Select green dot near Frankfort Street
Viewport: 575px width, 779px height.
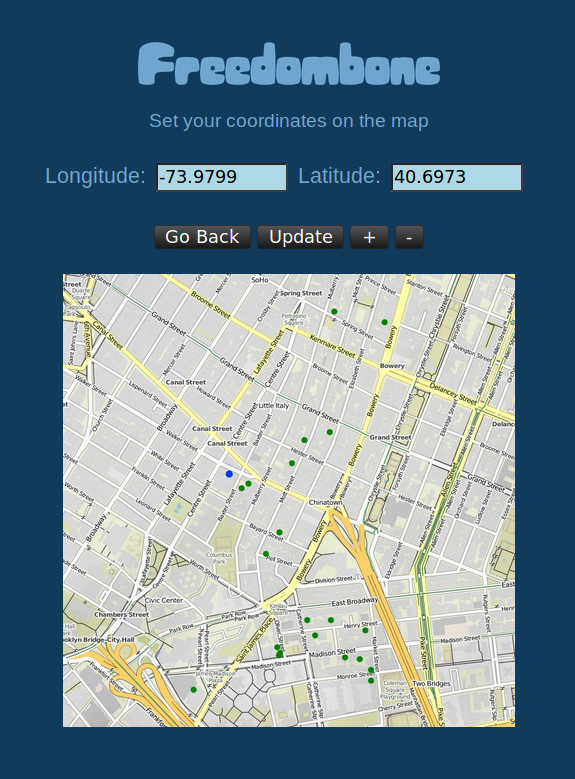193,690
